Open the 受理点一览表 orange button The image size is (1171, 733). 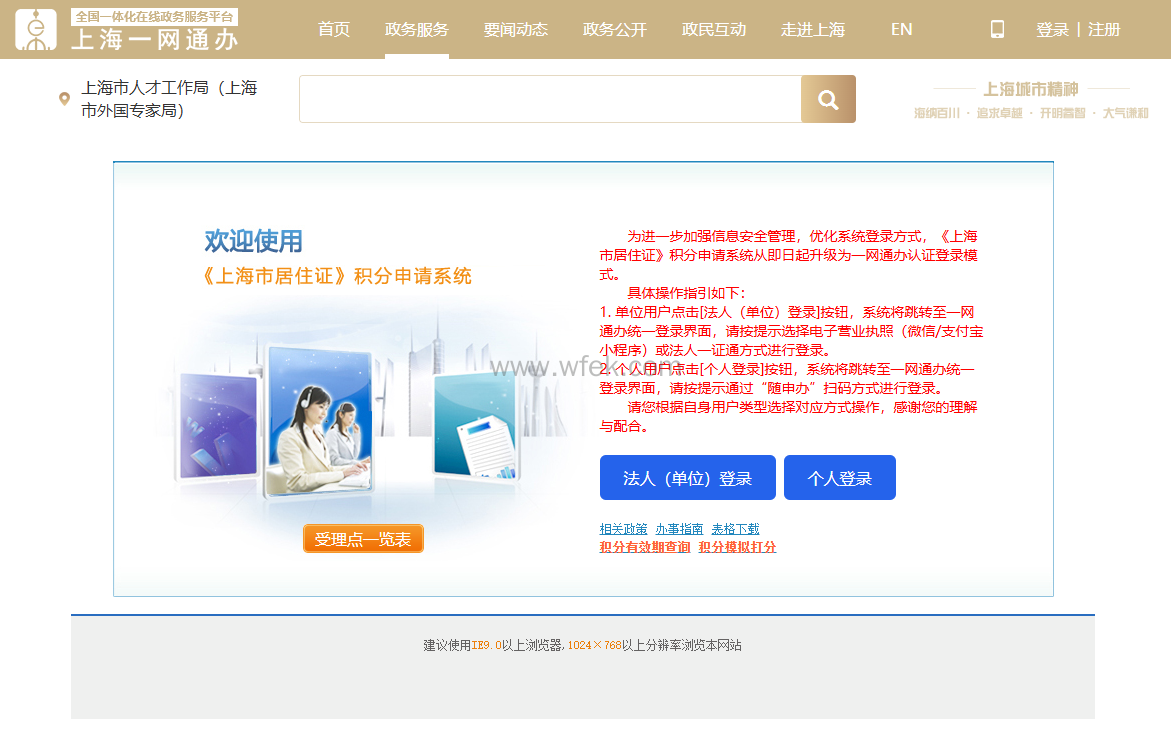363,539
